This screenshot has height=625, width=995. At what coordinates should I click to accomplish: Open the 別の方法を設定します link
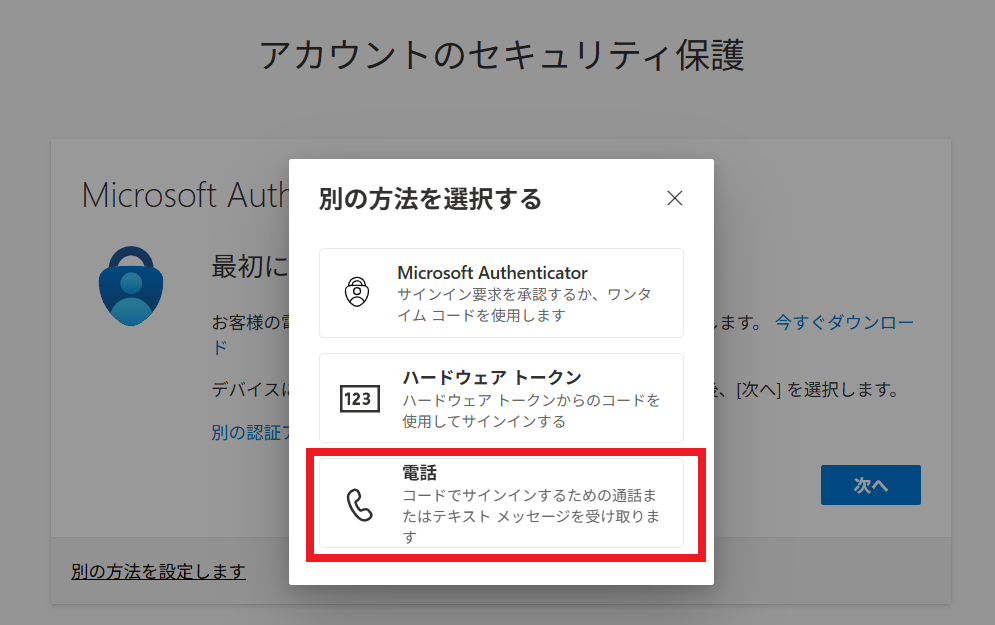pos(158,572)
